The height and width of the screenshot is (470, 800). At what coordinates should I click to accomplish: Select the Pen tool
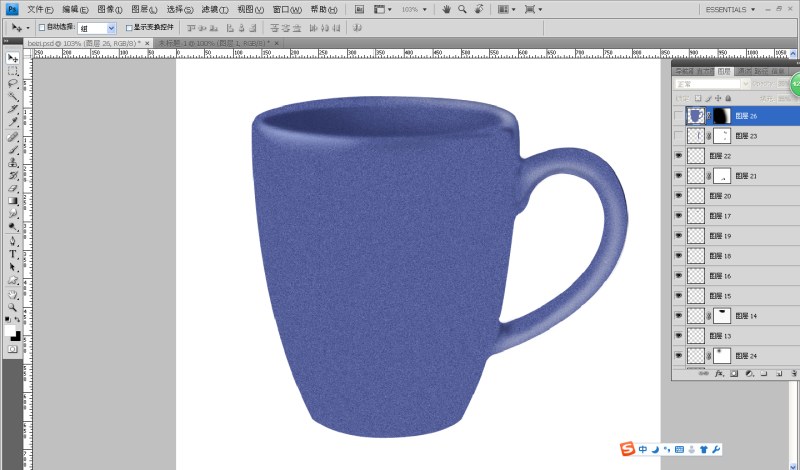pyautogui.click(x=13, y=241)
